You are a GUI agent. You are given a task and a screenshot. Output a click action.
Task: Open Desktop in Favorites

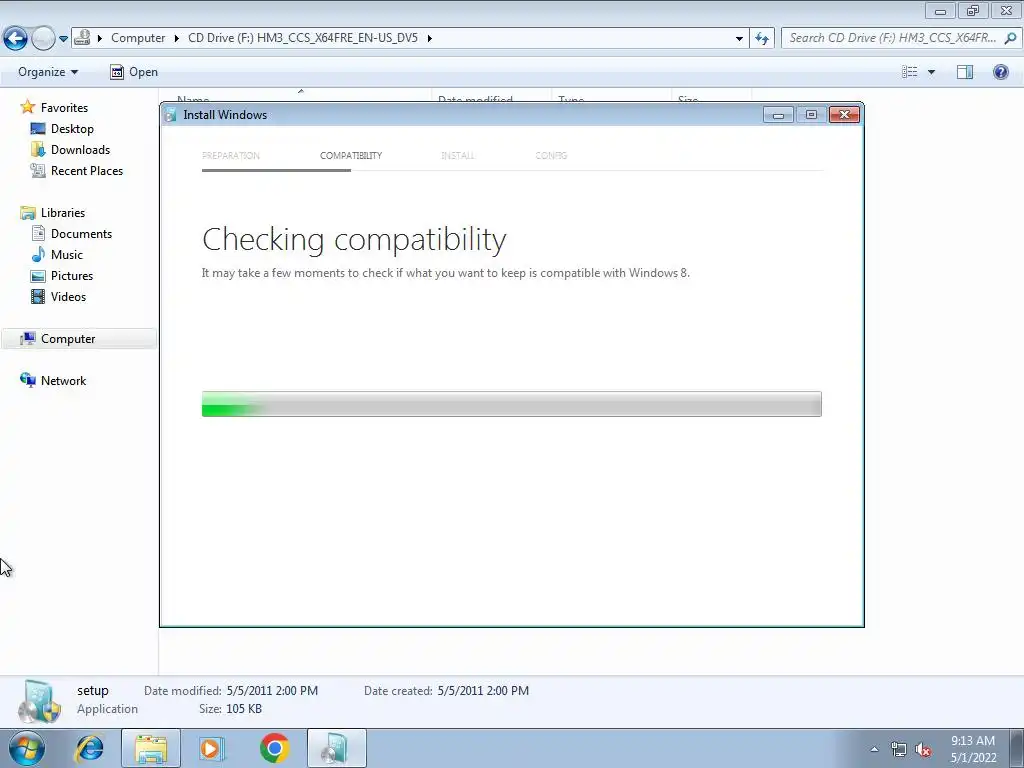pos(72,129)
